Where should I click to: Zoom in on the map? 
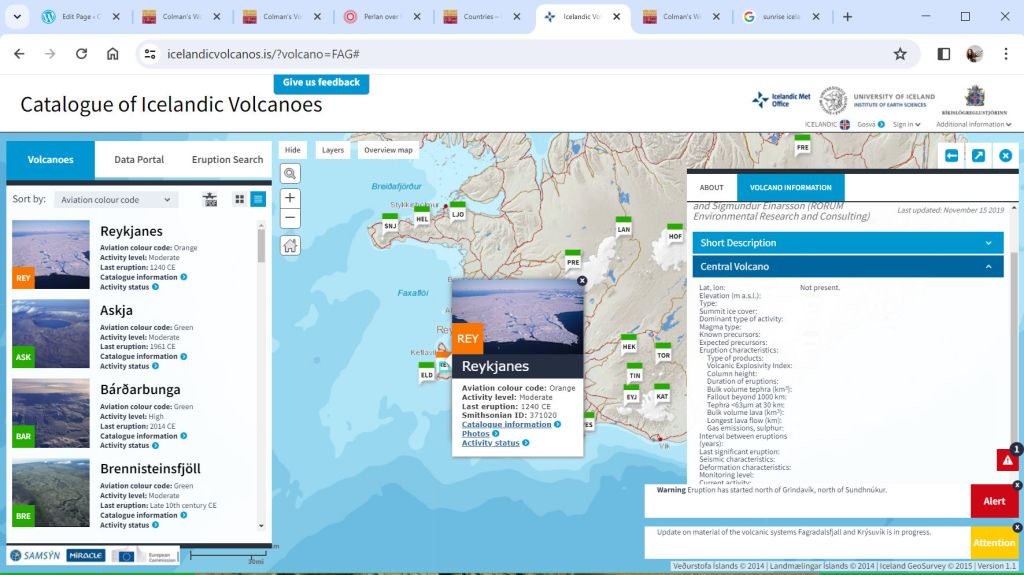(290, 198)
